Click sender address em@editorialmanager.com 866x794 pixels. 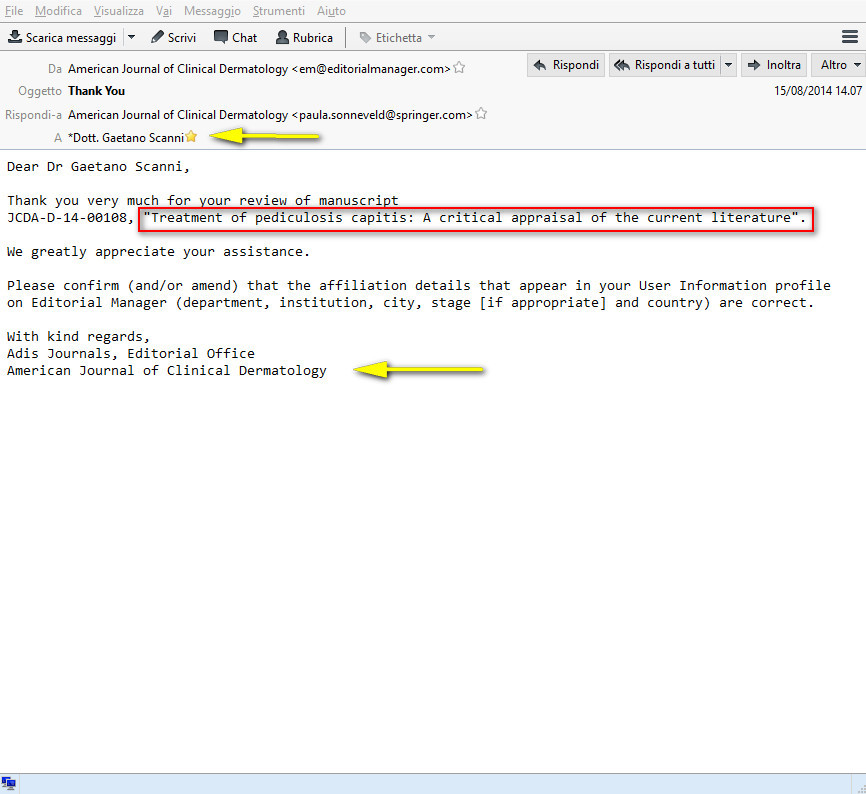[x=260, y=69]
